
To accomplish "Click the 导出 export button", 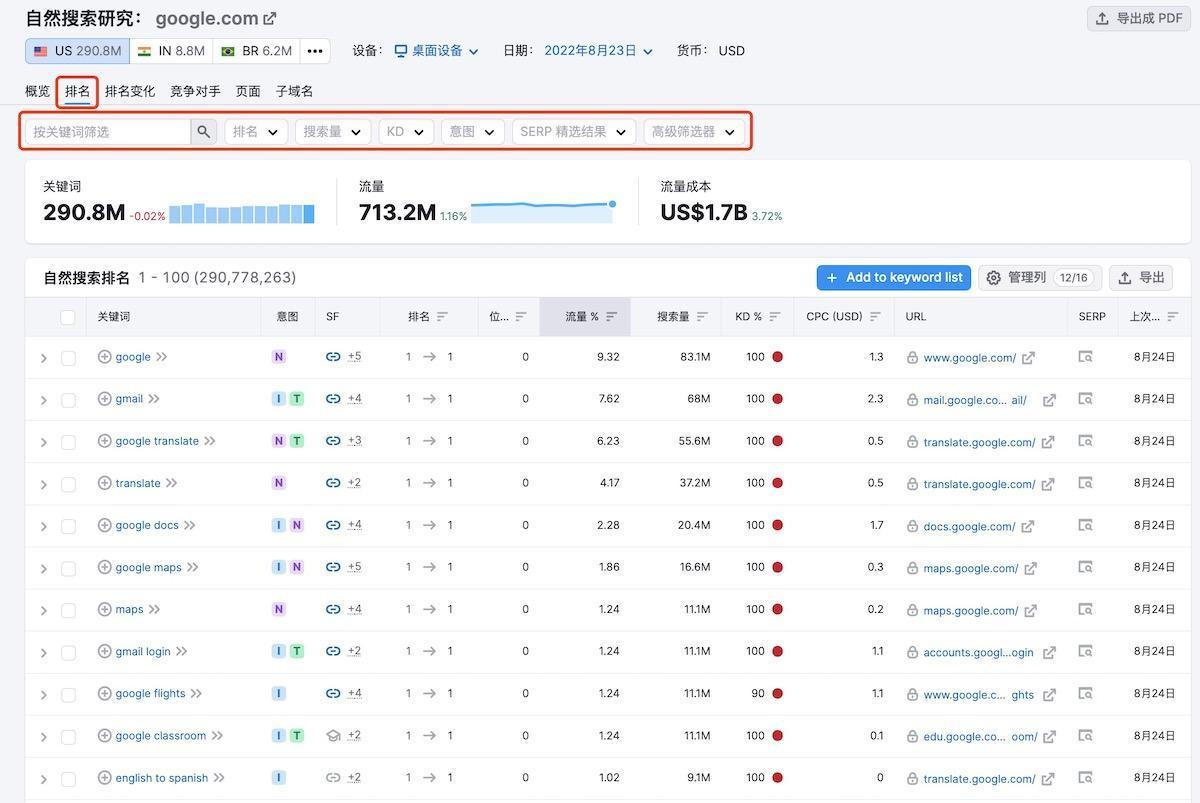I will pos(1141,278).
